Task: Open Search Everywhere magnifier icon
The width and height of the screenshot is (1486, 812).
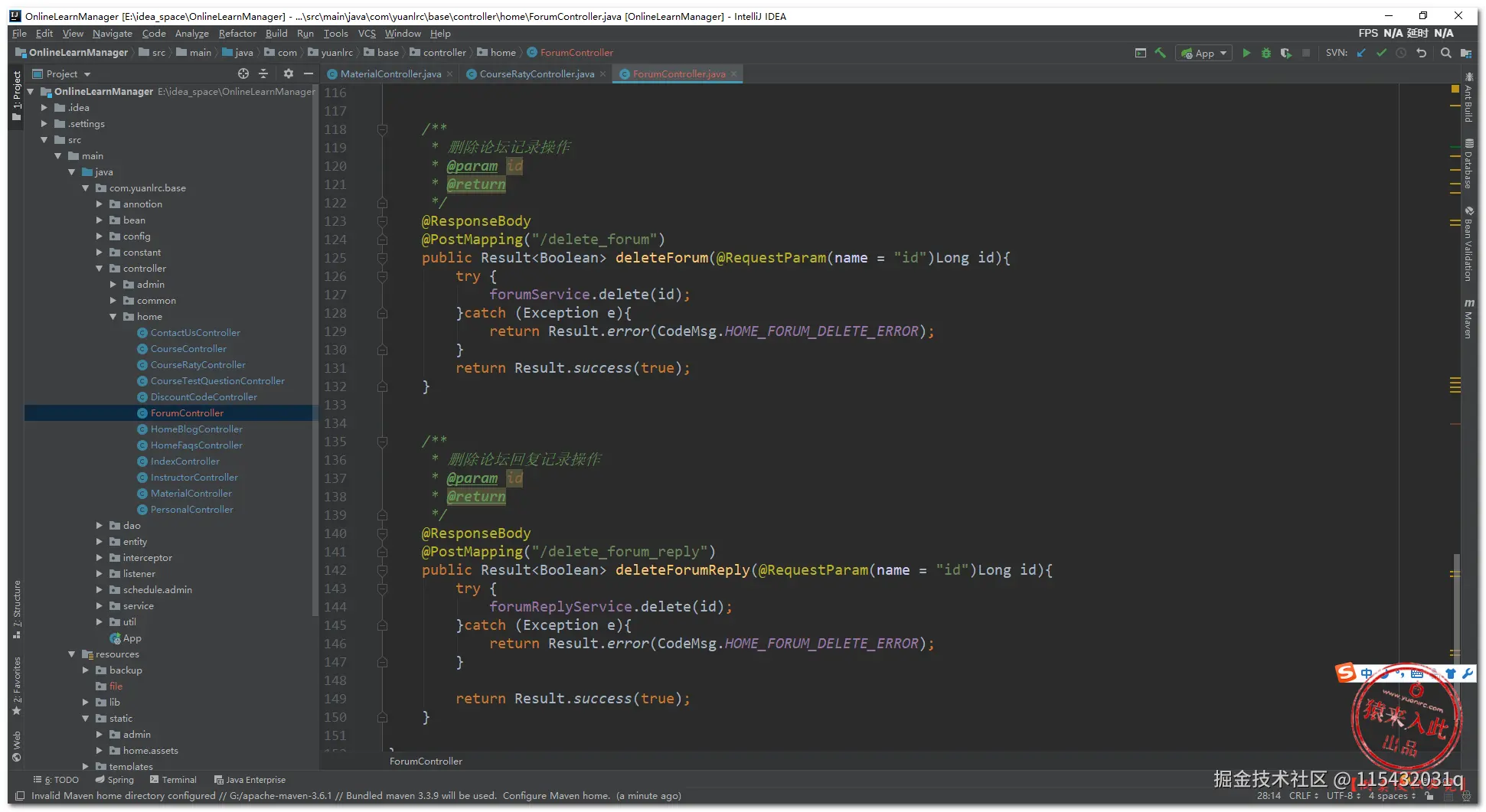Action: (x=1445, y=53)
